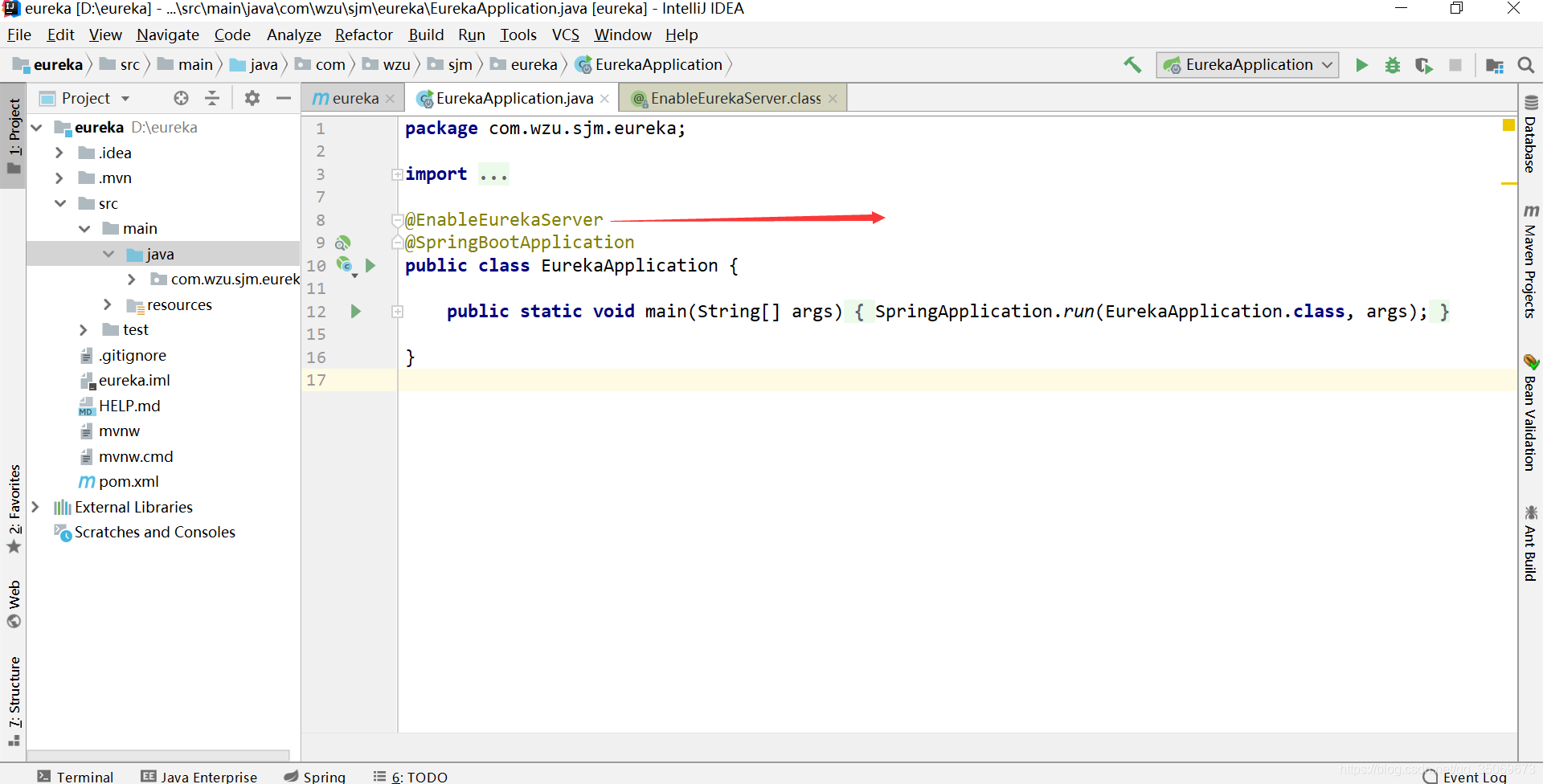Open the Terminal tool window
1543x784 pixels.
[76, 776]
